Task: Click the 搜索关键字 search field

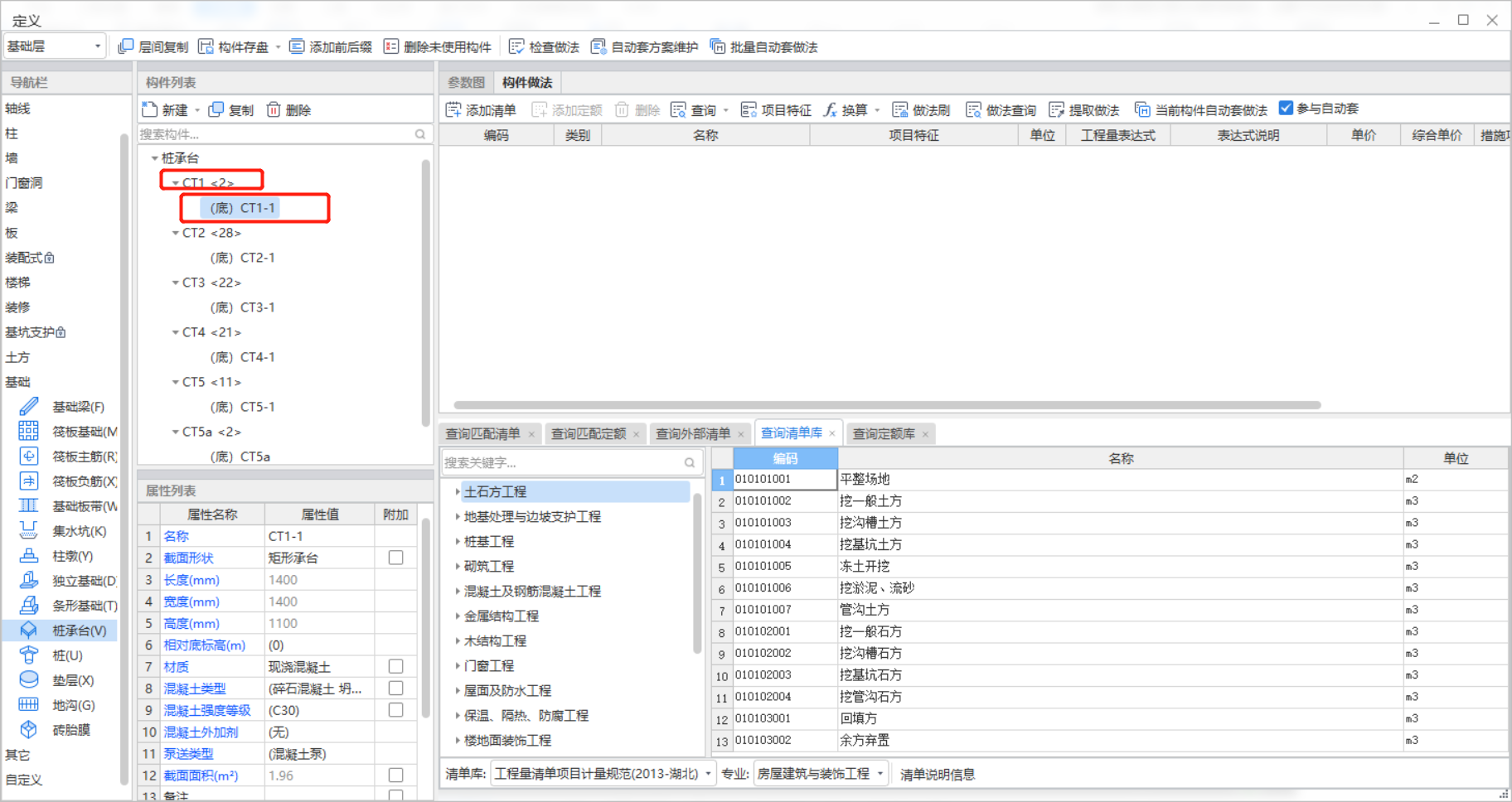Action: (571, 462)
